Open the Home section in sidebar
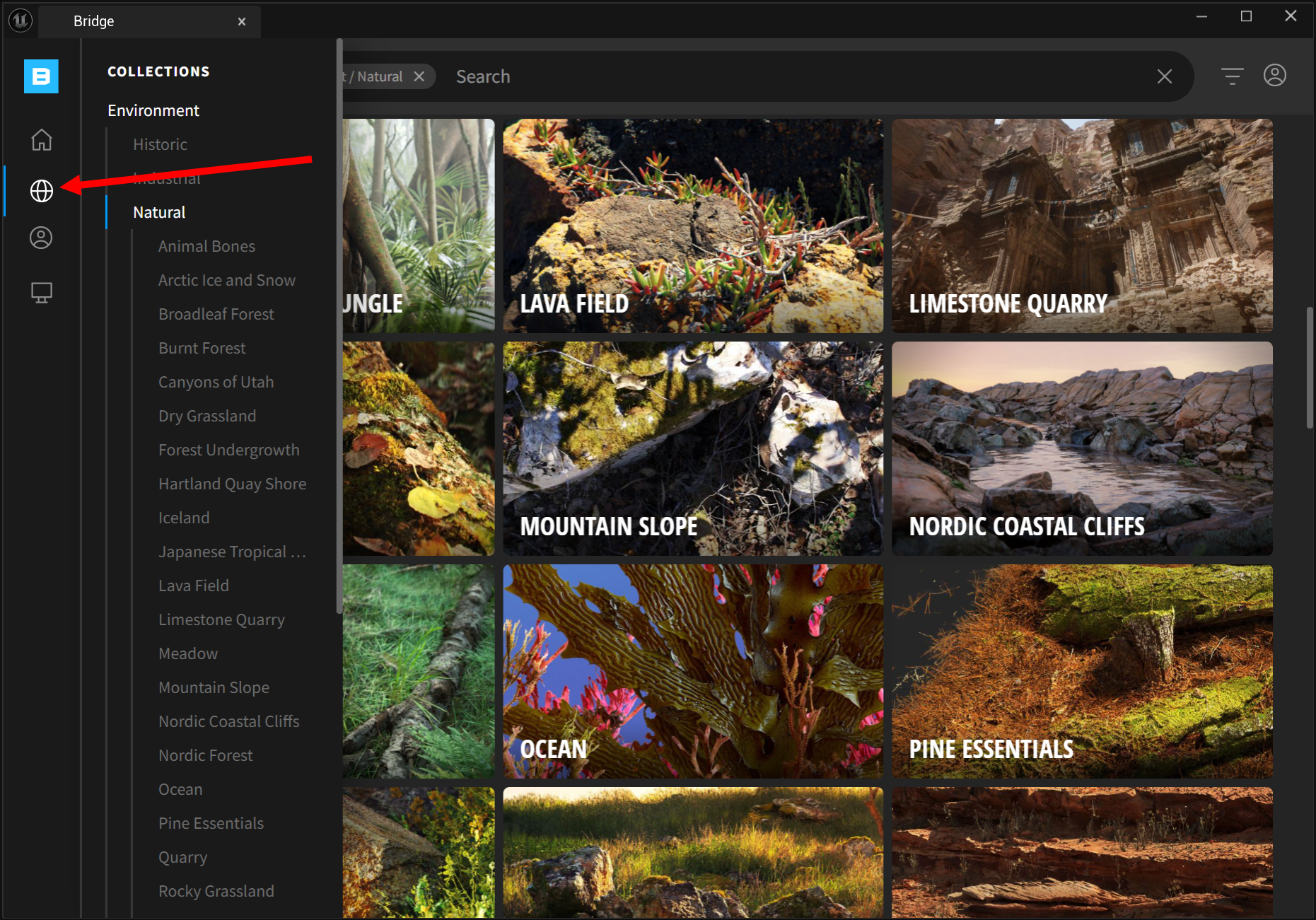1316x920 pixels. tap(42, 140)
